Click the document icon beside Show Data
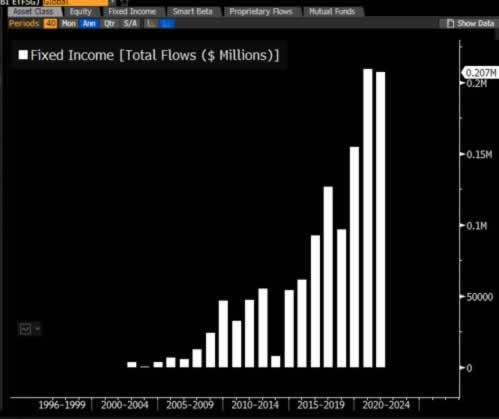Screen dimensions: 499x419 click(450, 23)
